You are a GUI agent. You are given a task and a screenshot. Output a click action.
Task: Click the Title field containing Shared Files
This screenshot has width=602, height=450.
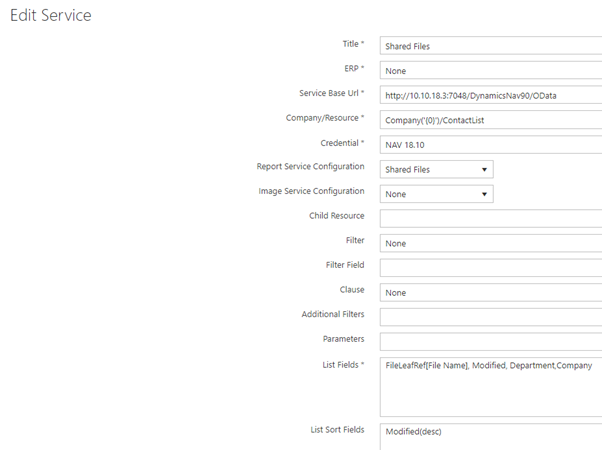pos(490,46)
